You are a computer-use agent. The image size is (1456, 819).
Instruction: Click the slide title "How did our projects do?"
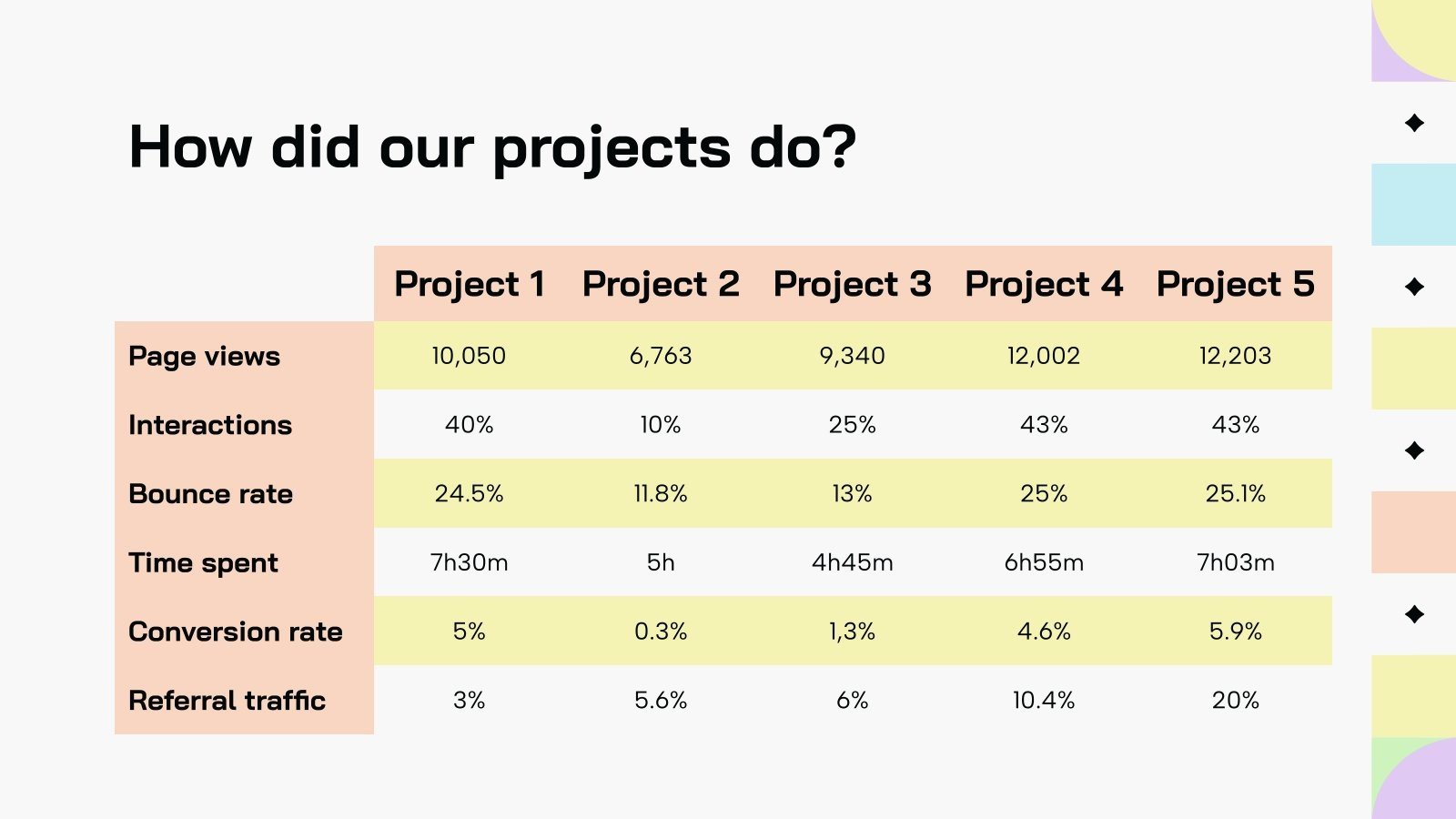click(492, 147)
